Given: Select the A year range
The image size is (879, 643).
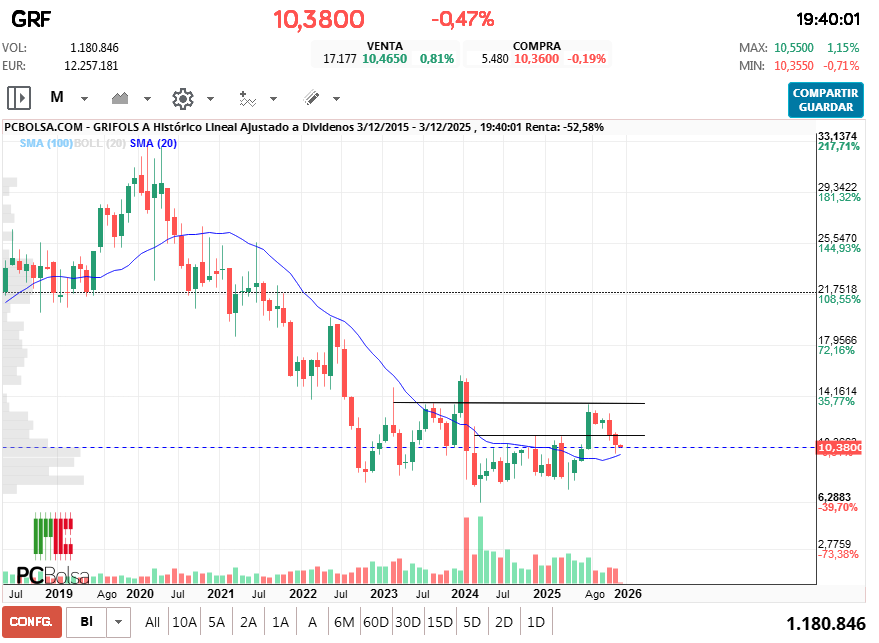Looking at the screenshot, I should pyautogui.click(x=312, y=622).
